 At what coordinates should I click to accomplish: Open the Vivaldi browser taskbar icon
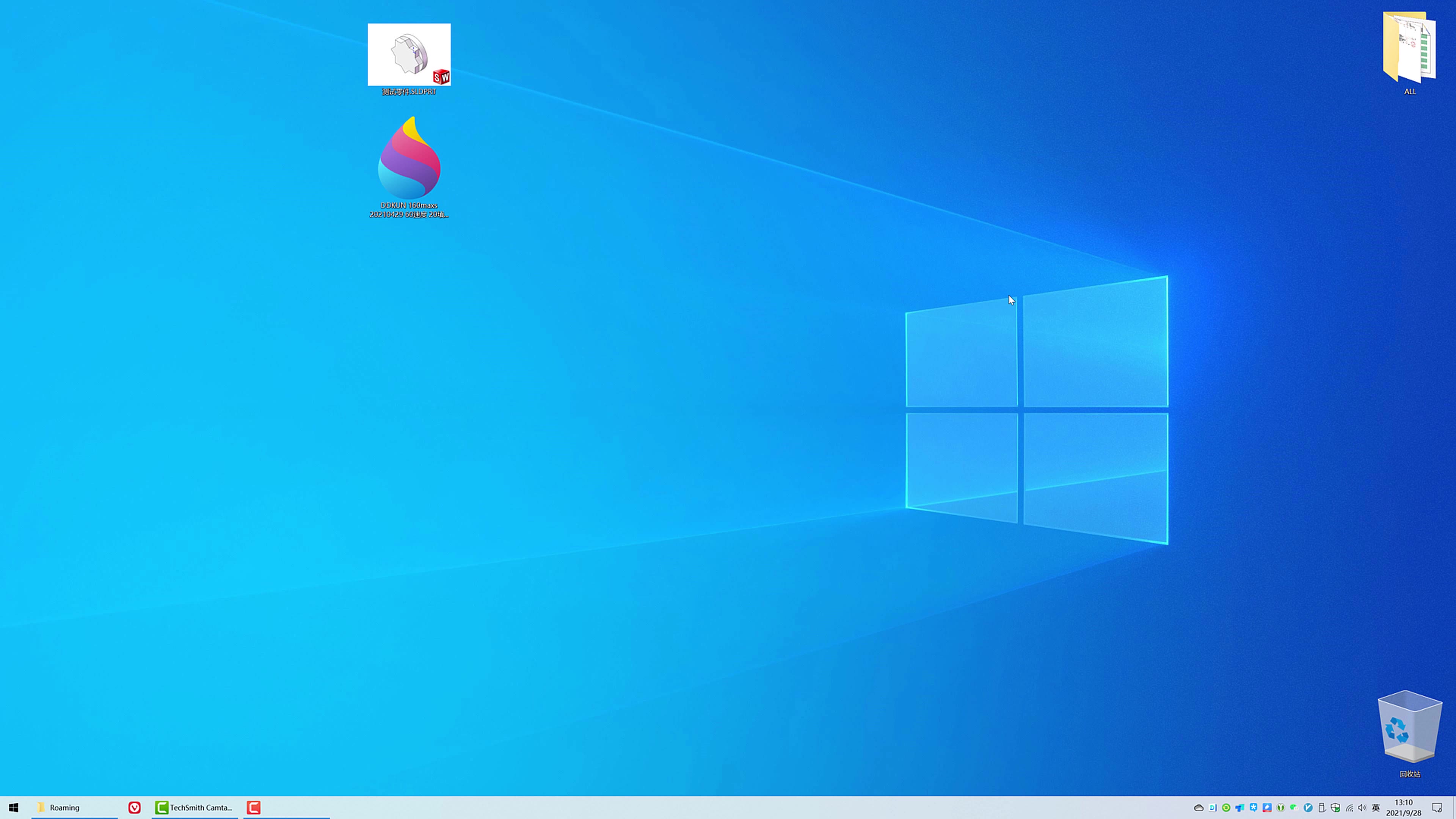(135, 808)
